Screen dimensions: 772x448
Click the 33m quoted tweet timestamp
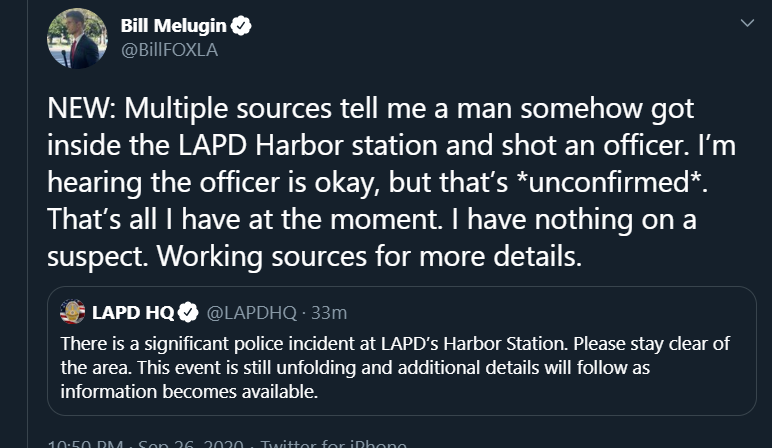(x=329, y=313)
